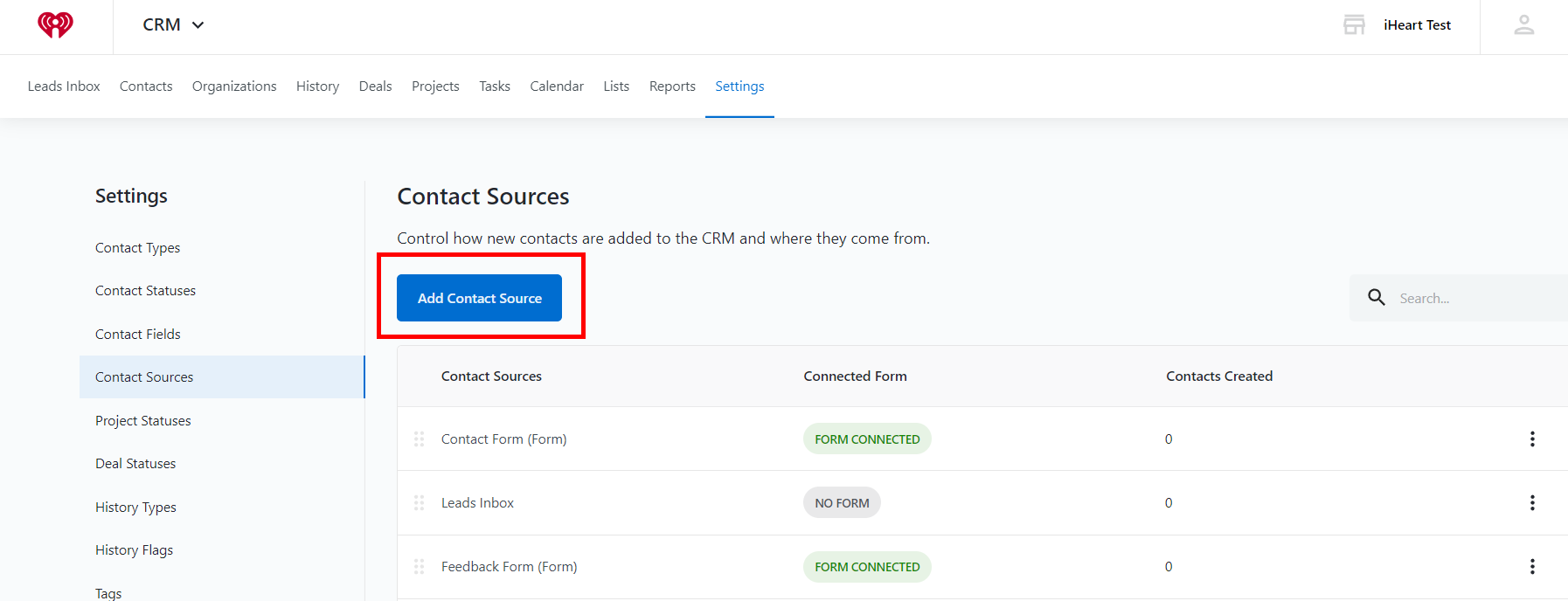Open the Feedback Form row options menu
The image size is (1568, 601).
1532,566
